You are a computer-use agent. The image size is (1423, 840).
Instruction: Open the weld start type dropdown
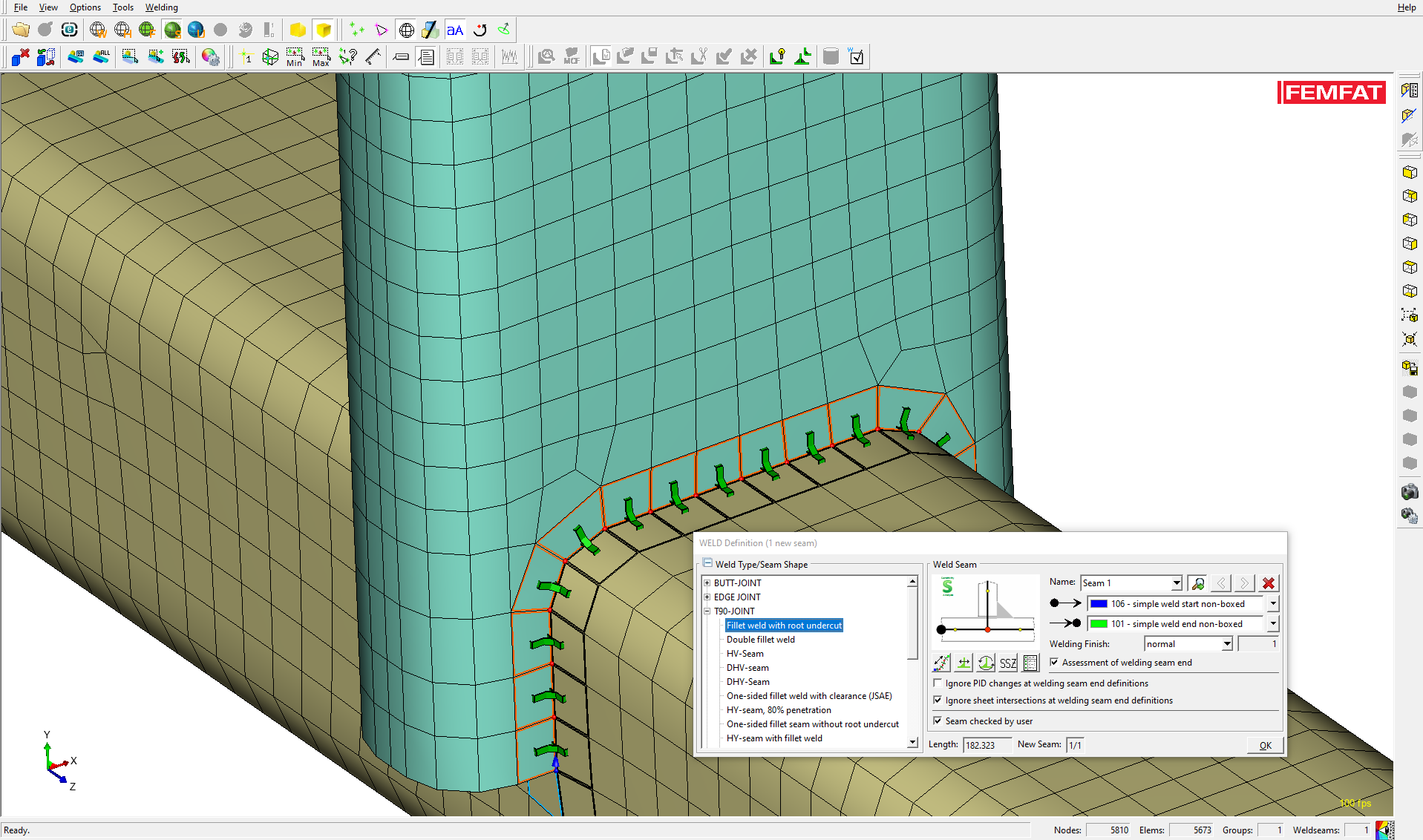coord(1272,604)
